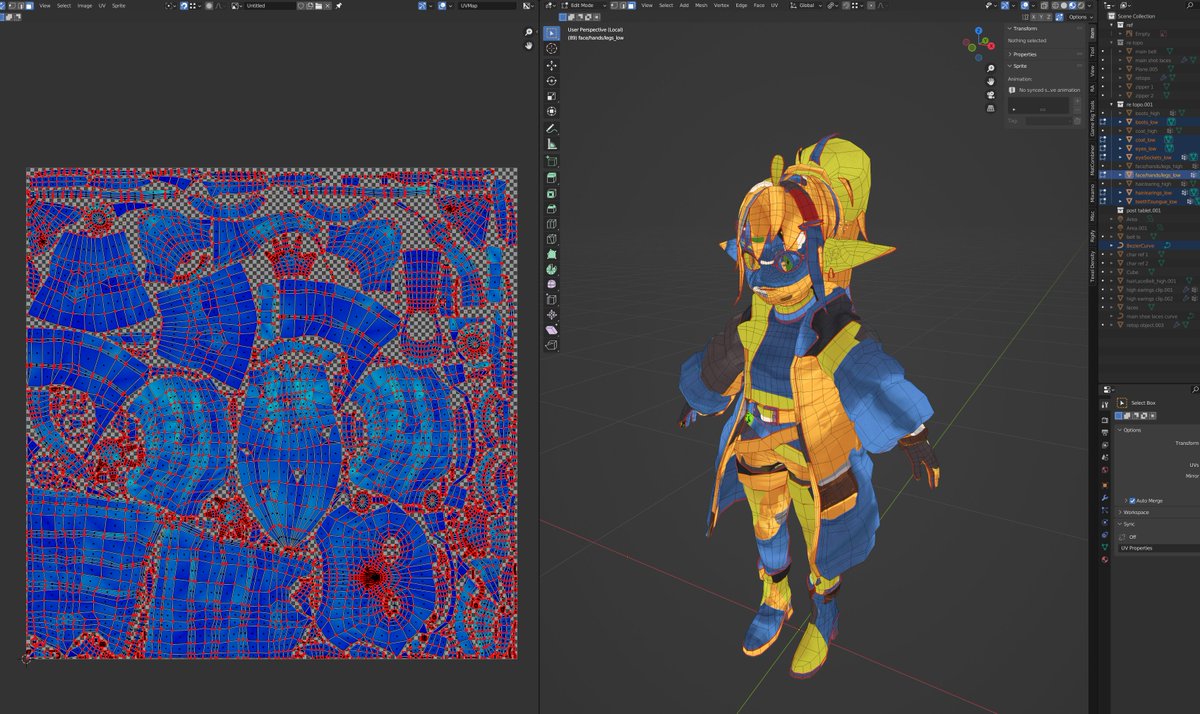The width and height of the screenshot is (1200, 714).
Task: Collapse the Sync section
Action: click(1120, 523)
